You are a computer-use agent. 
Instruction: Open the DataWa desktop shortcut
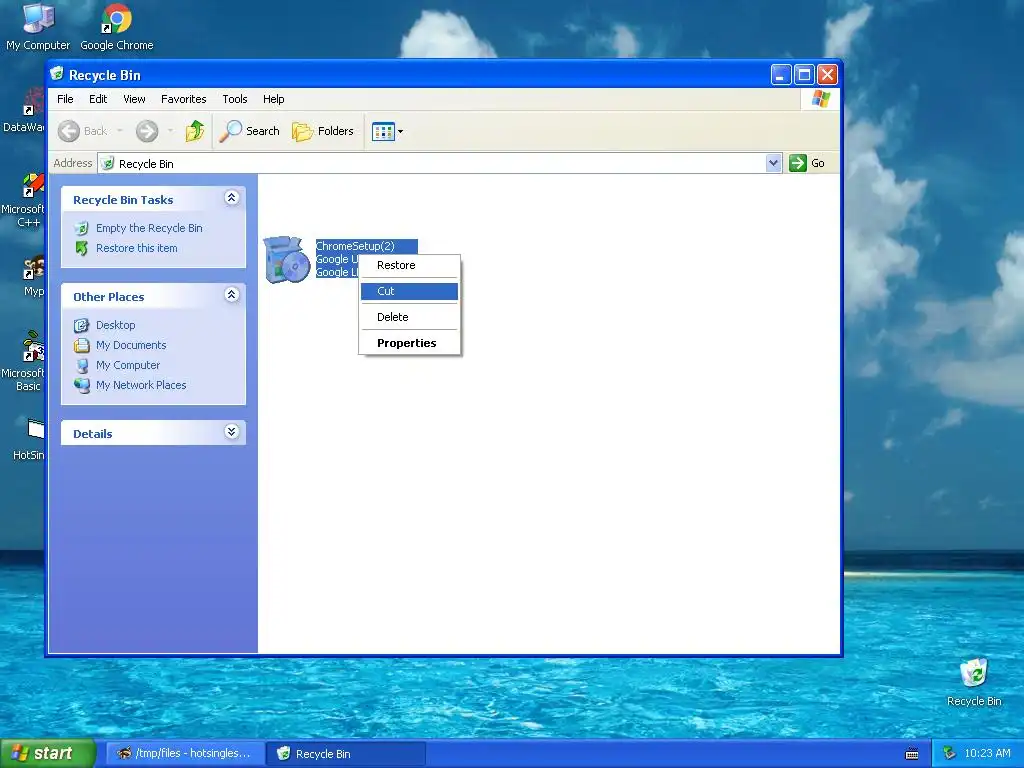pyautogui.click(x=25, y=111)
